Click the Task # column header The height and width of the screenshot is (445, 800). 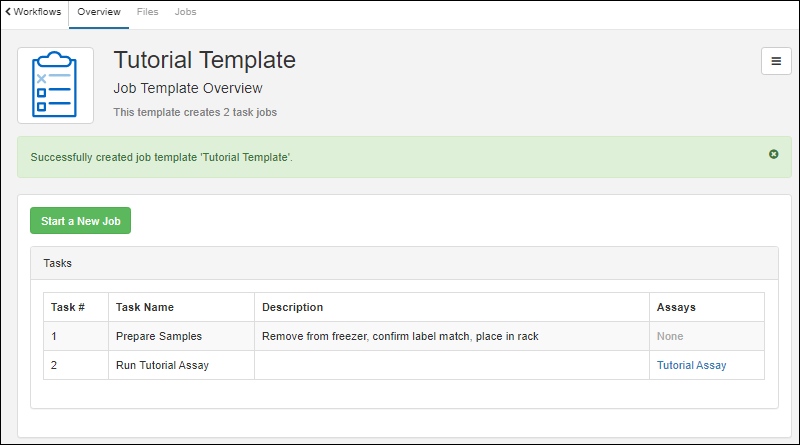68,307
